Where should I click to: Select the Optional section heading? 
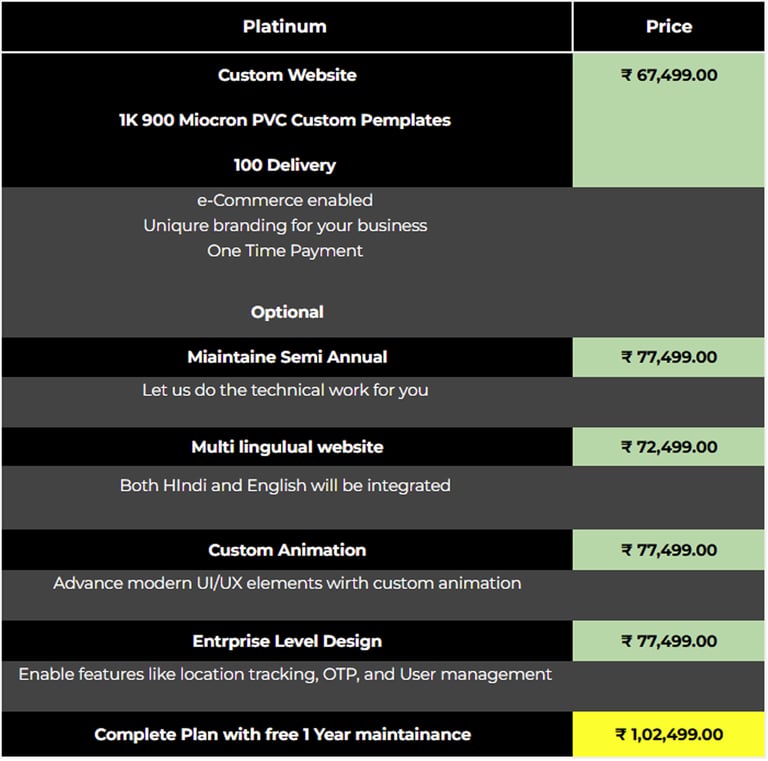coord(287,312)
